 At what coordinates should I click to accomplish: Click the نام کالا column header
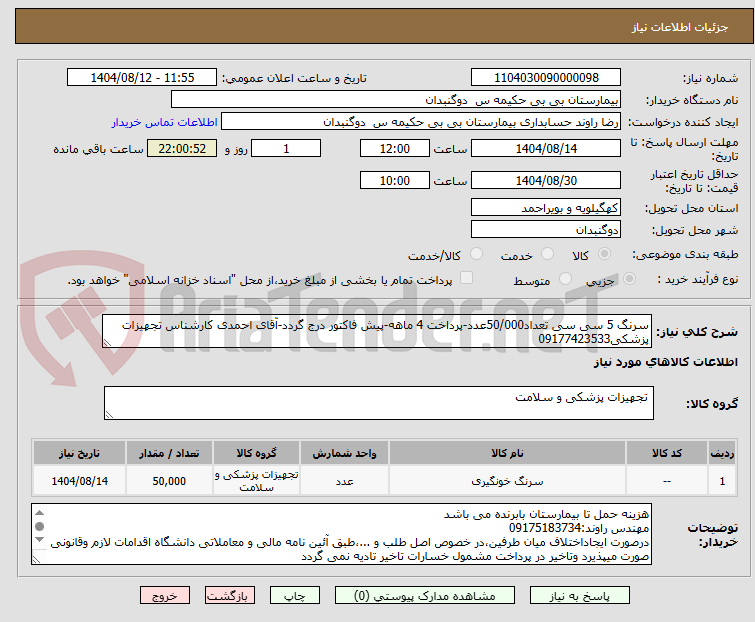(507, 453)
